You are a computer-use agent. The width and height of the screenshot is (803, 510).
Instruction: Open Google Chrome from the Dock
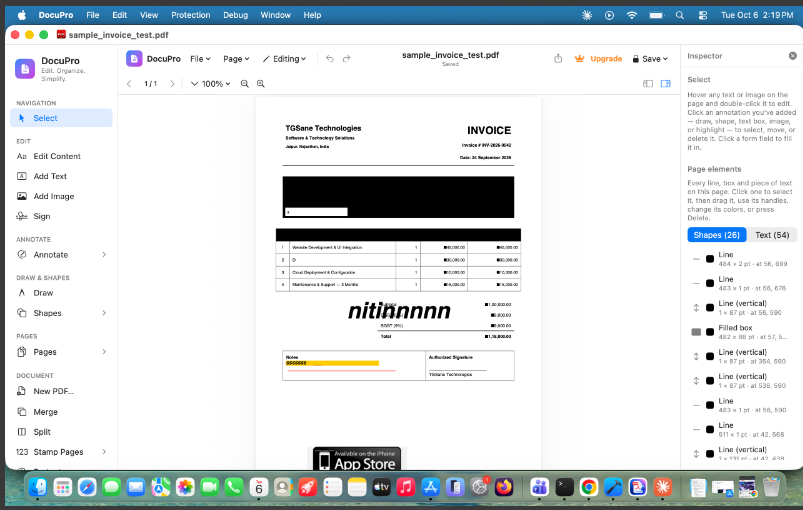coord(589,487)
